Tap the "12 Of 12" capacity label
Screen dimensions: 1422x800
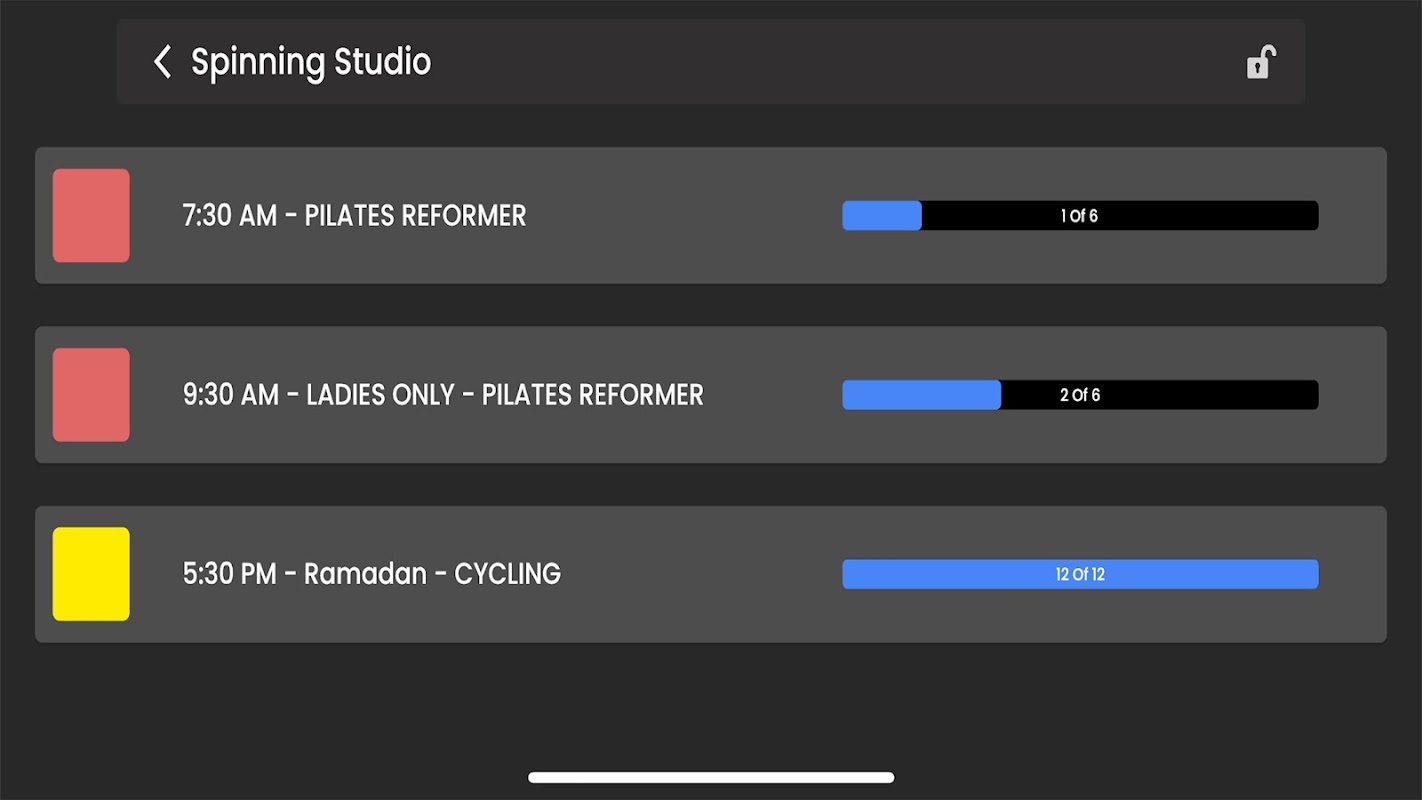click(x=1080, y=574)
